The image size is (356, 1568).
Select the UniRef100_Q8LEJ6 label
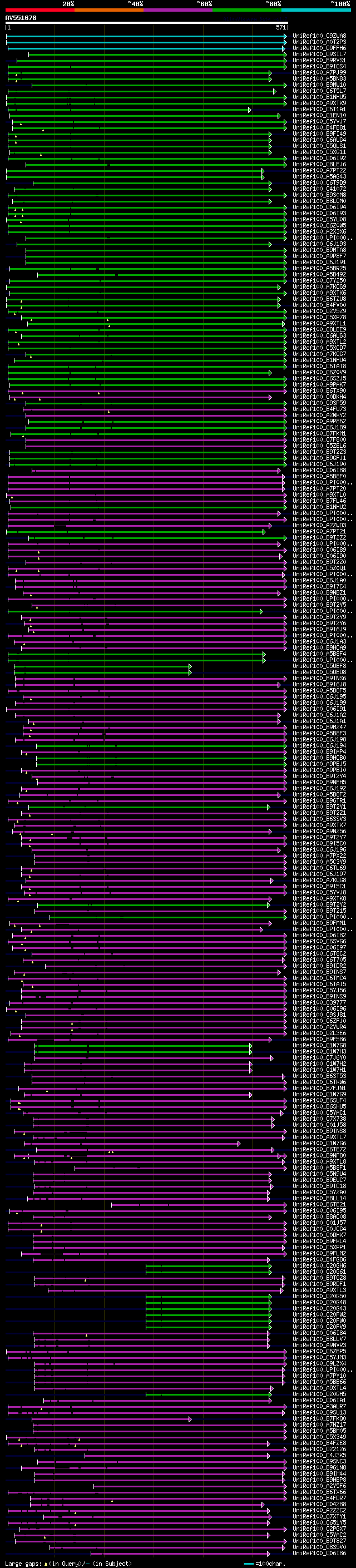(319, 164)
